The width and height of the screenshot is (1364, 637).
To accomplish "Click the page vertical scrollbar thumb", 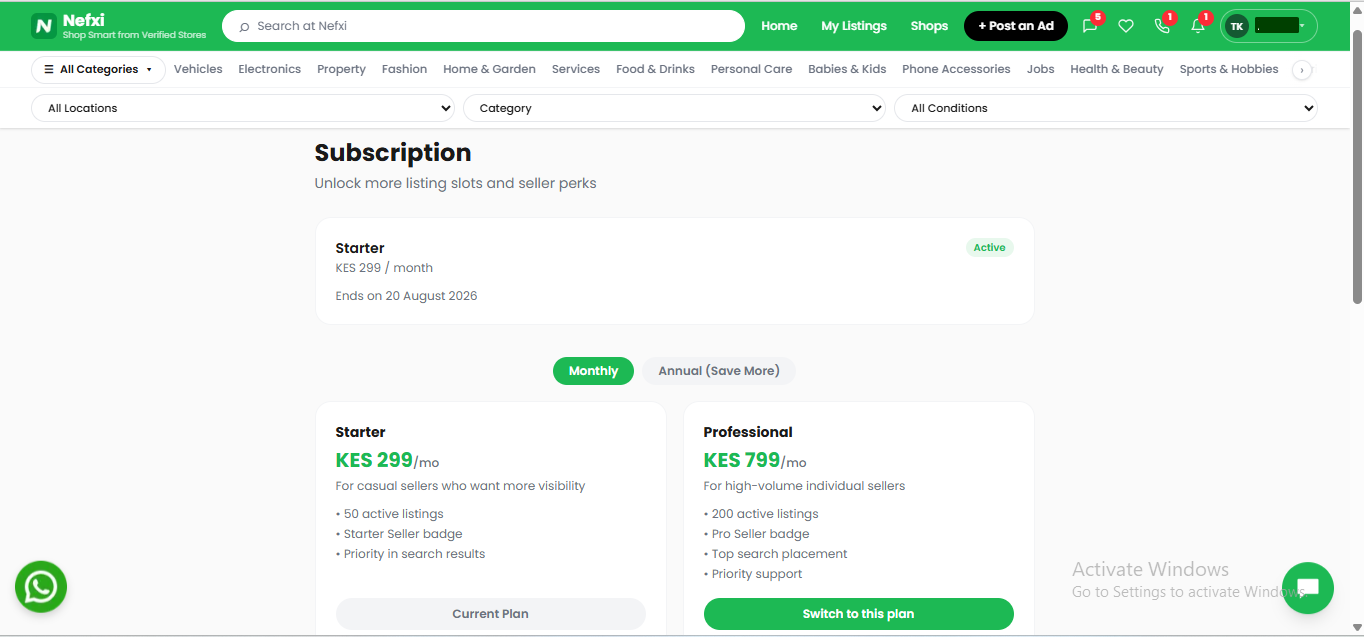I will click(x=1356, y=165).
